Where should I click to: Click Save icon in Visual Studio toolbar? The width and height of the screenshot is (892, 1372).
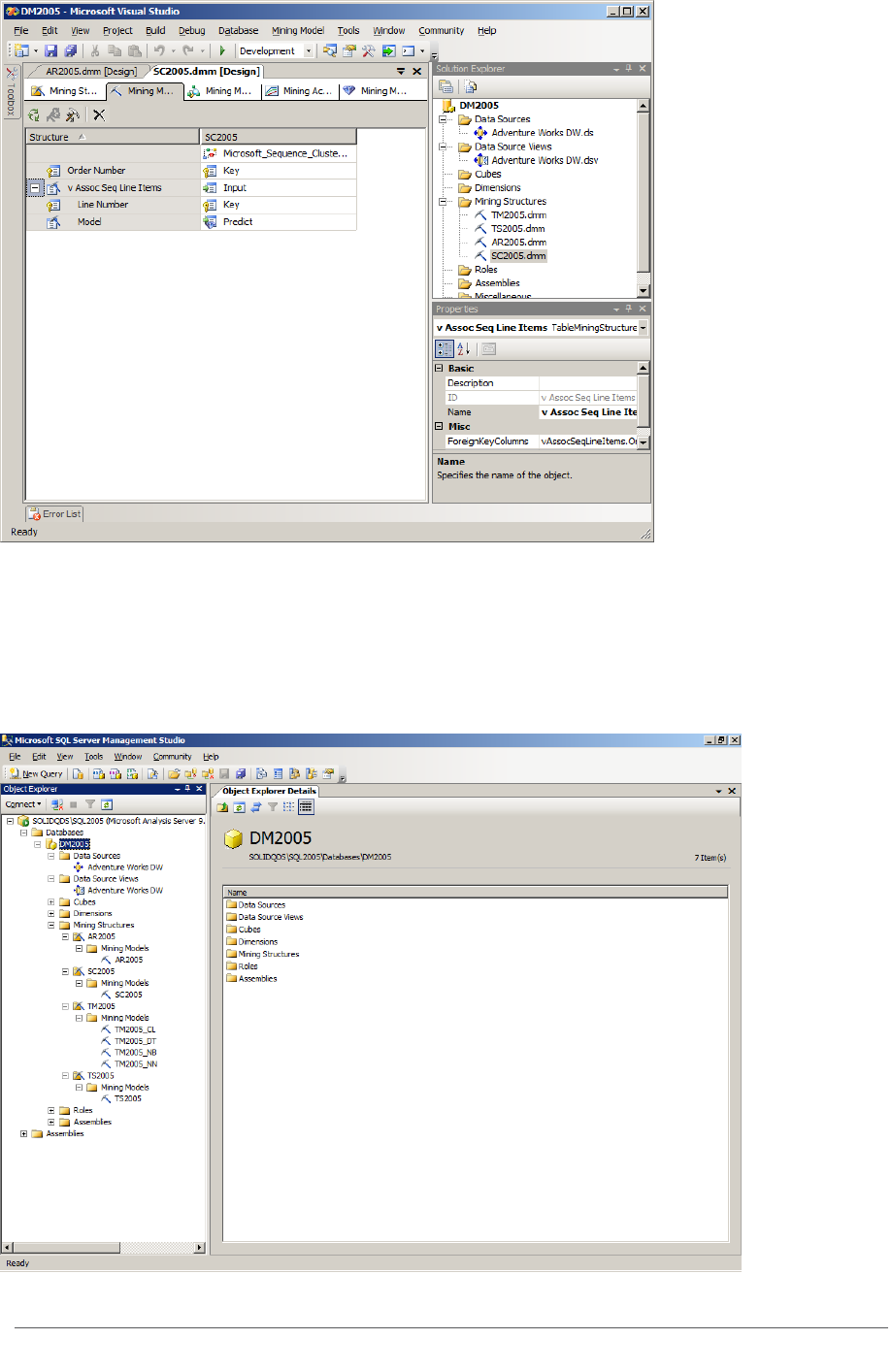pos(51,50)
